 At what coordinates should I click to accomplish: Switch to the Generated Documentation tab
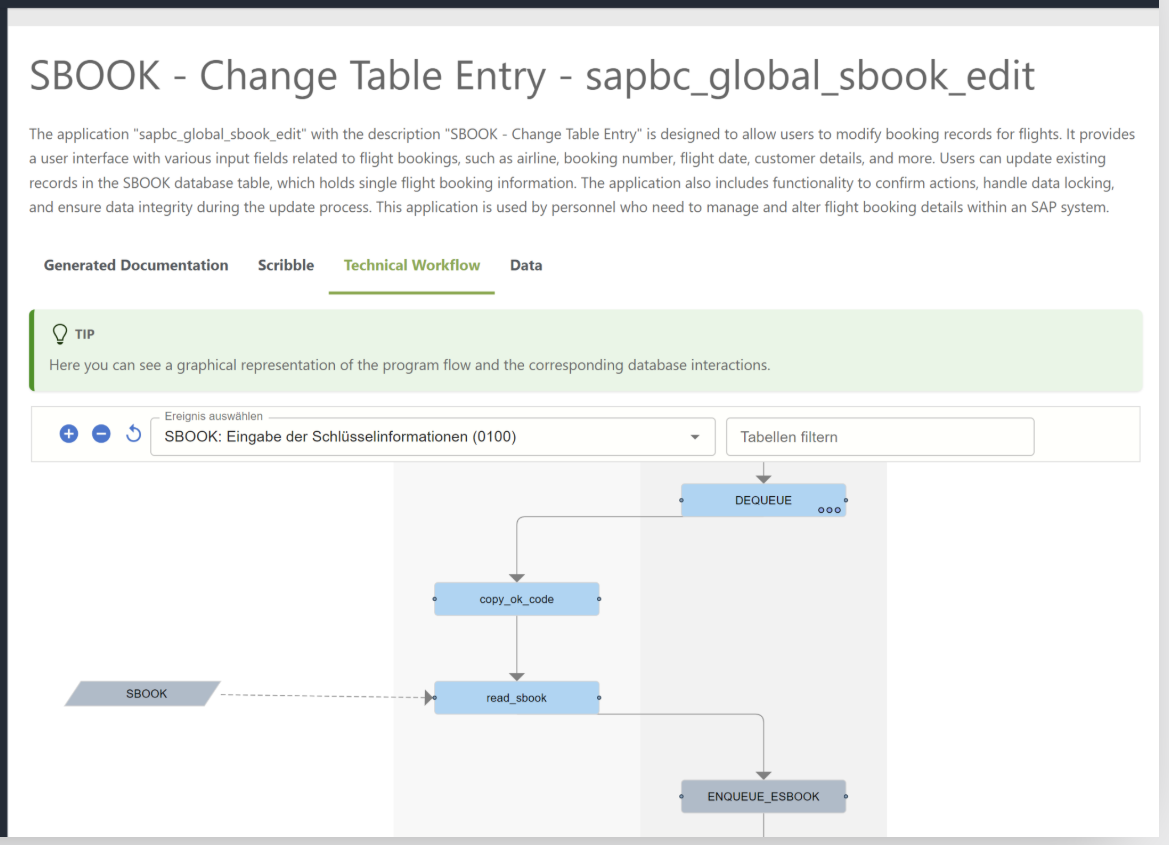click(x=135, y=265)
